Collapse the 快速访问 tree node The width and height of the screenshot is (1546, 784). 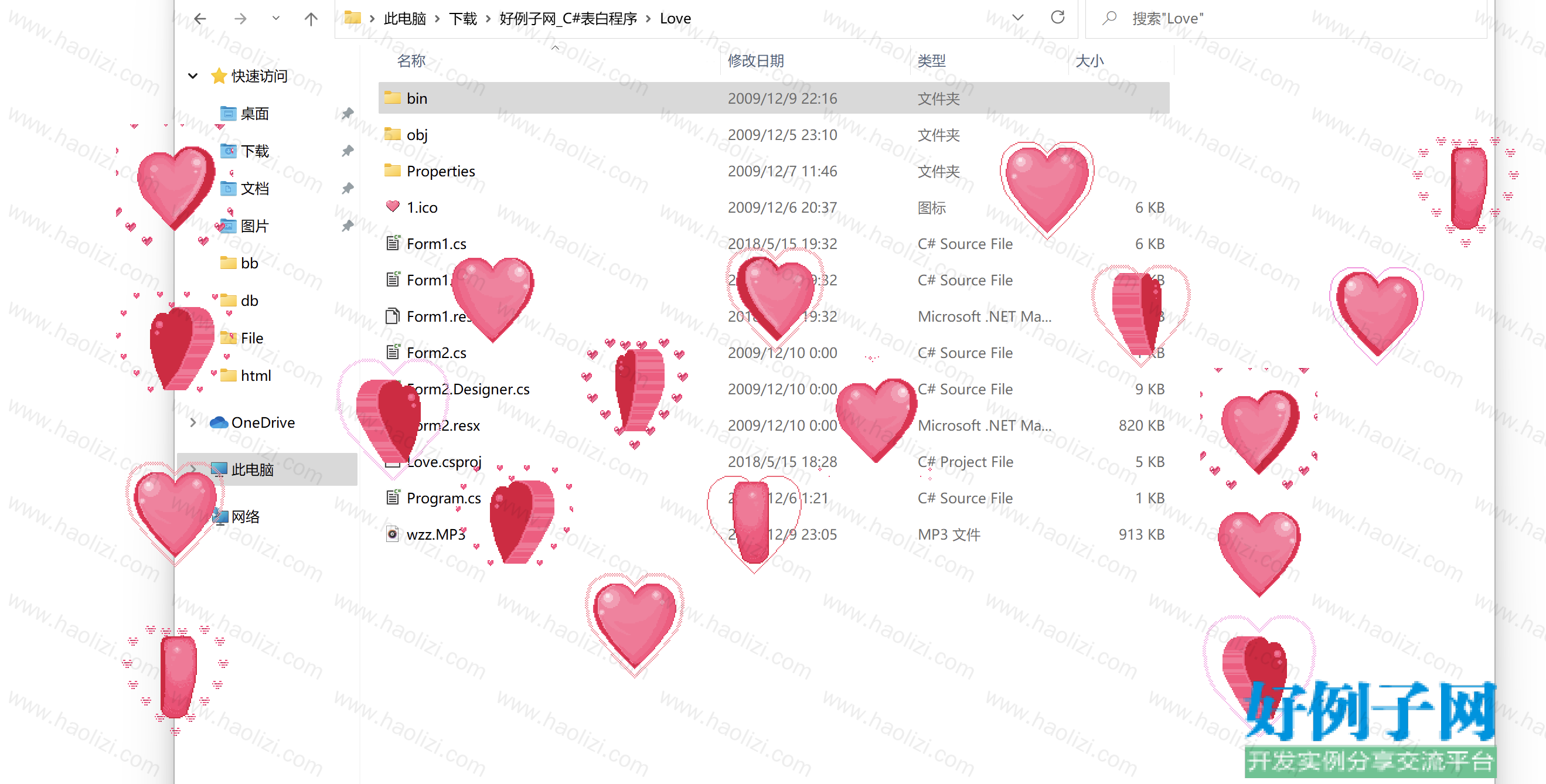[193, 76]
